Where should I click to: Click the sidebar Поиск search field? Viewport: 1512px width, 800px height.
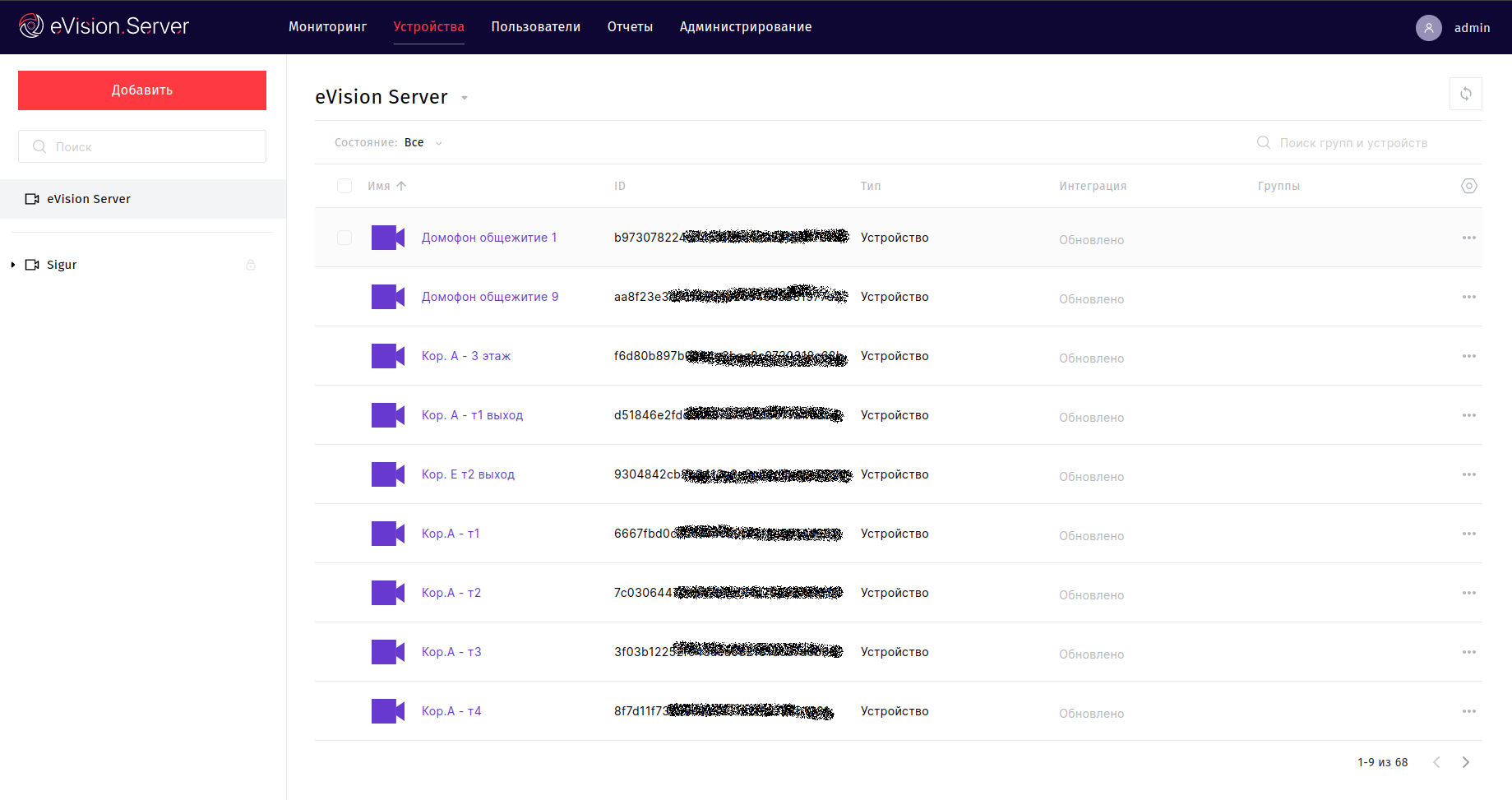pos(142,146)
